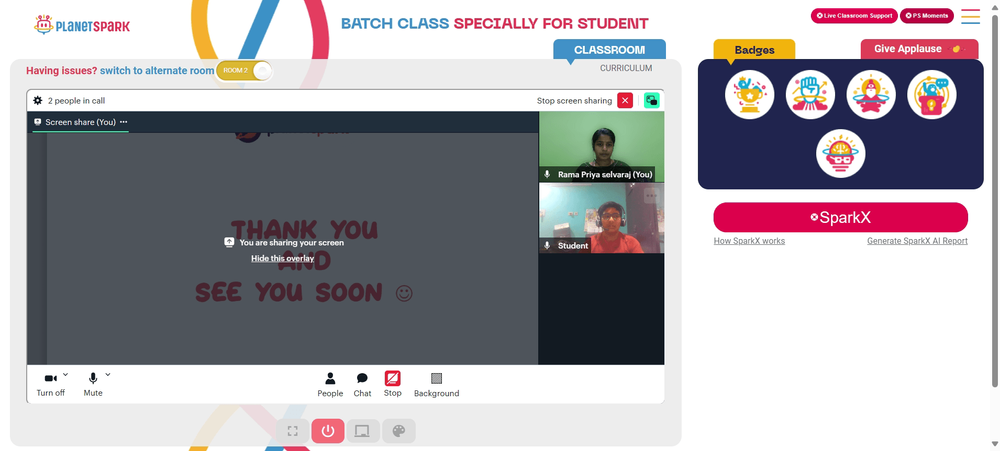Click the PlanetSpark logo

82,25
